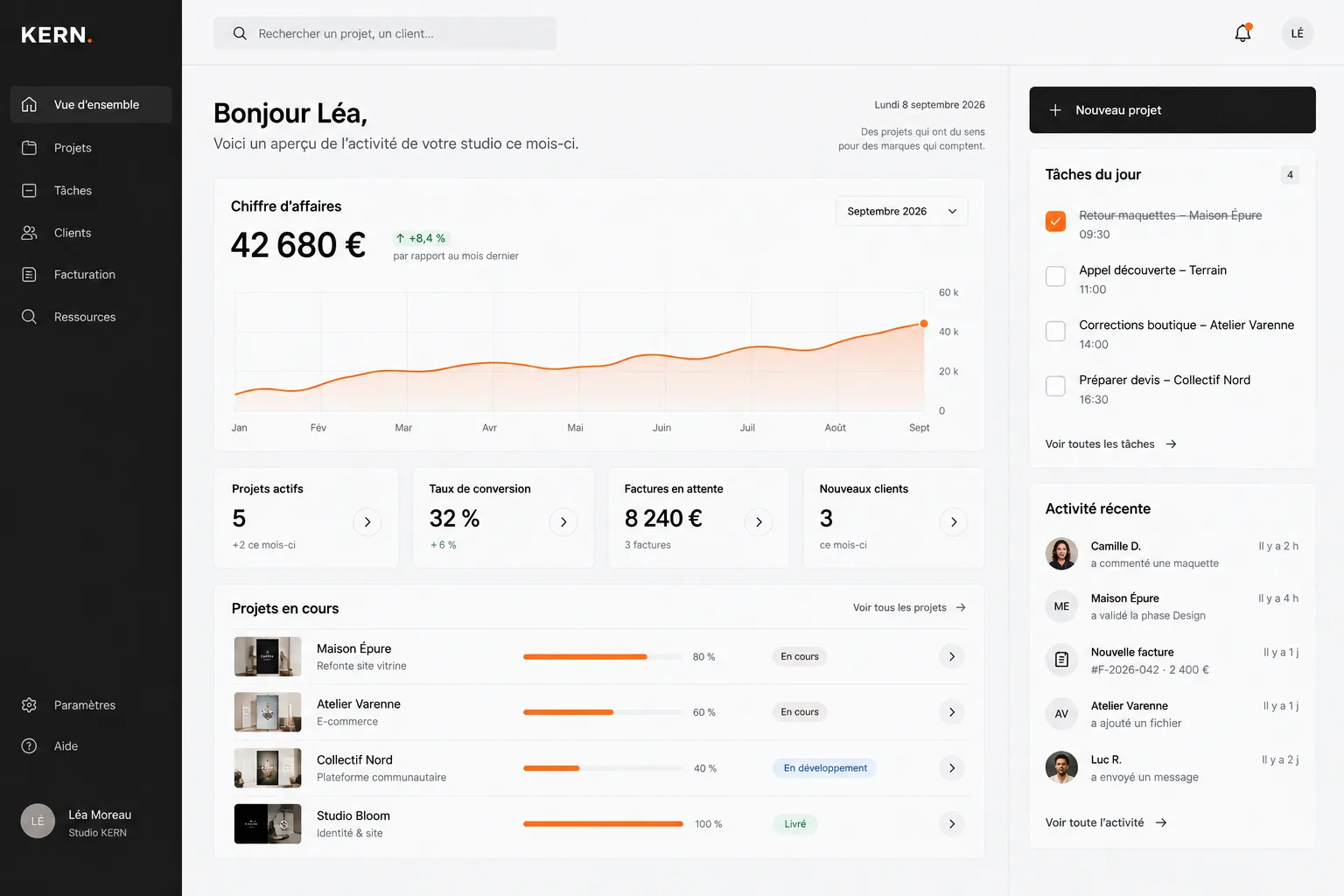This screenshot has width=1344, height=896.
Task: Open the Septembre 2026 period dropdown
Action: (x=901, y=211)
